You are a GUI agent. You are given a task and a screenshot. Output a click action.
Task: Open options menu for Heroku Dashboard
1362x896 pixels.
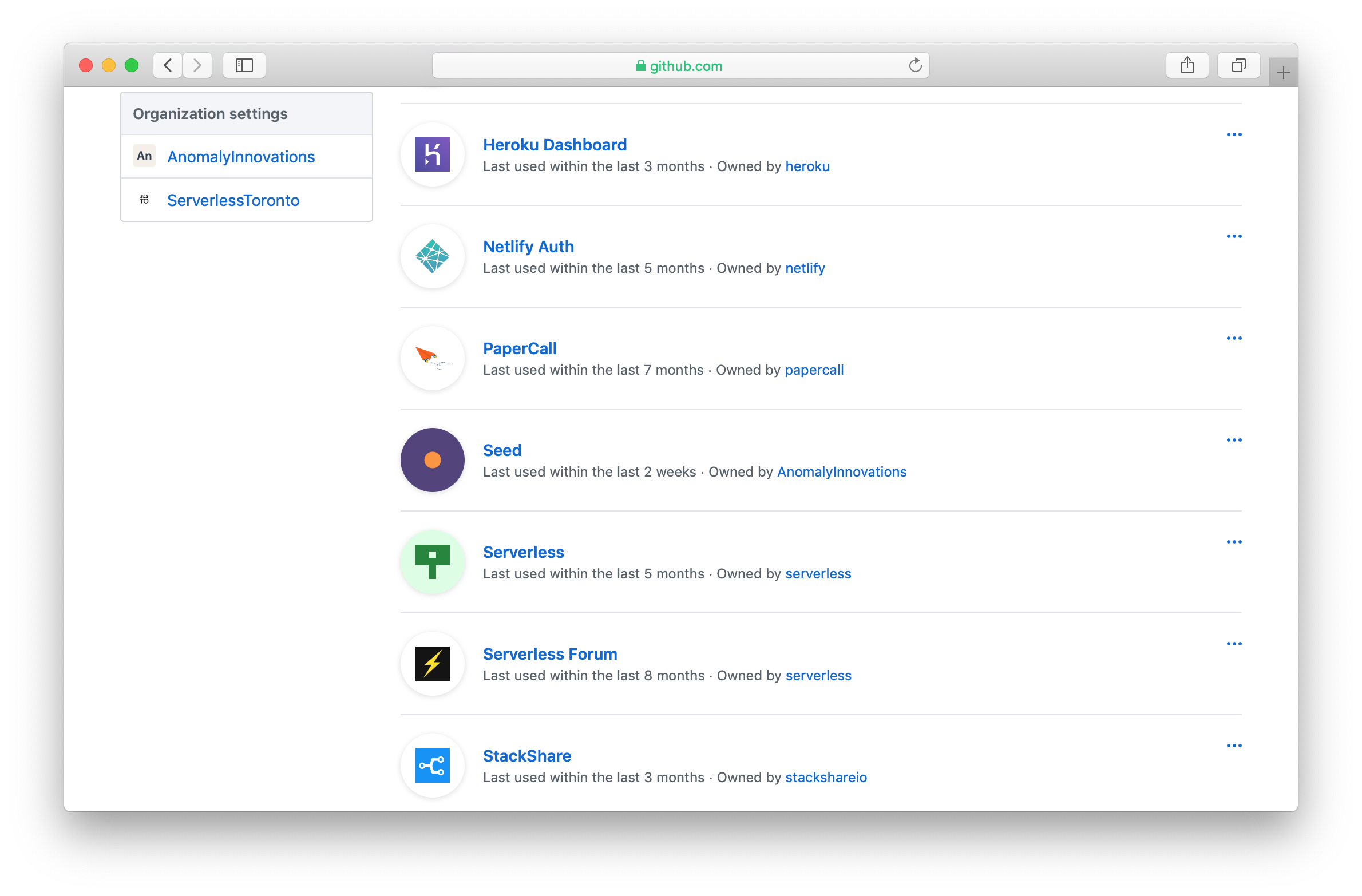coord(1234,135)
